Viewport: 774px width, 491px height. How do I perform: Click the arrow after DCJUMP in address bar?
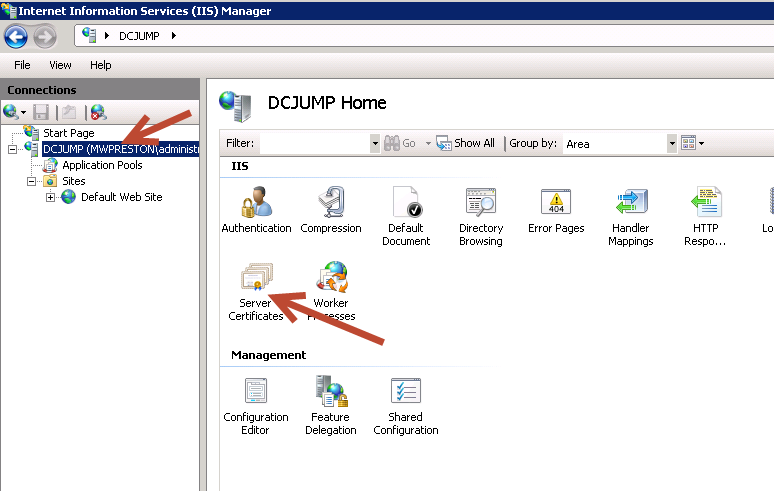pos(174,36)
